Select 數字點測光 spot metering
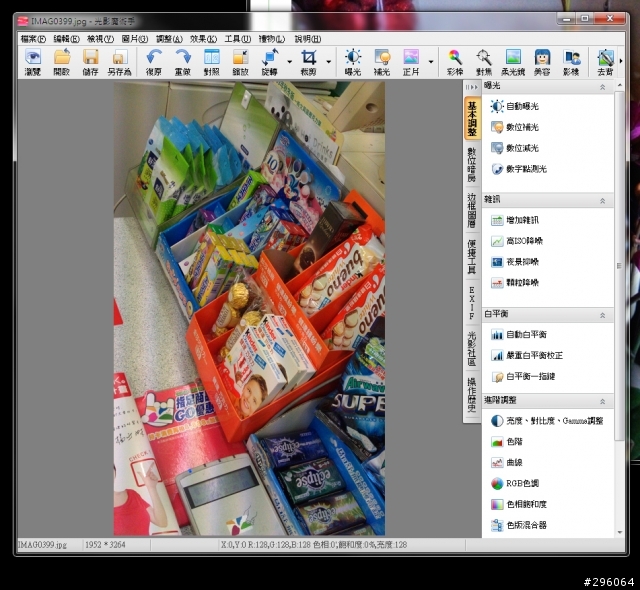 pos(518,169)
